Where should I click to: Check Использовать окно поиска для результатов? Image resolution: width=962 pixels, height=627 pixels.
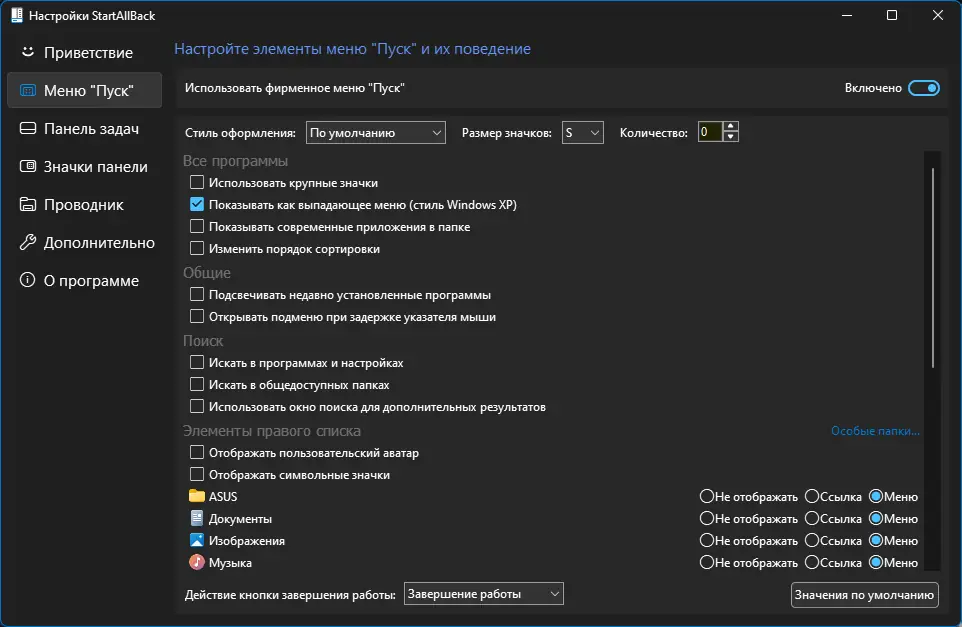[196, 407]
